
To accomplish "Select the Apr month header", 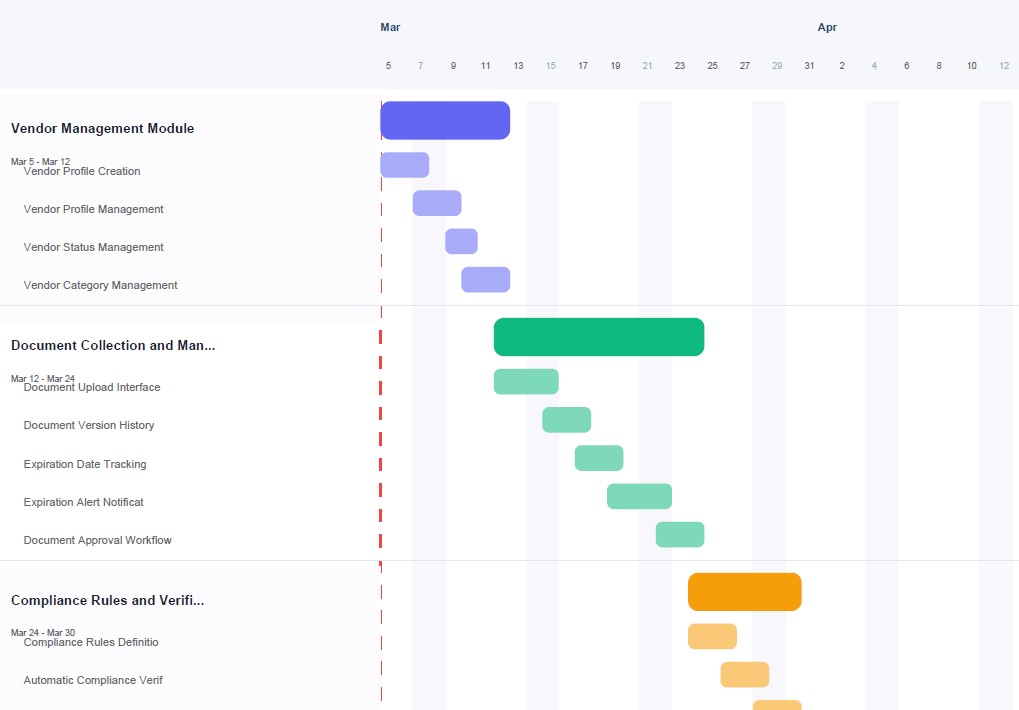I will (827, 27).
